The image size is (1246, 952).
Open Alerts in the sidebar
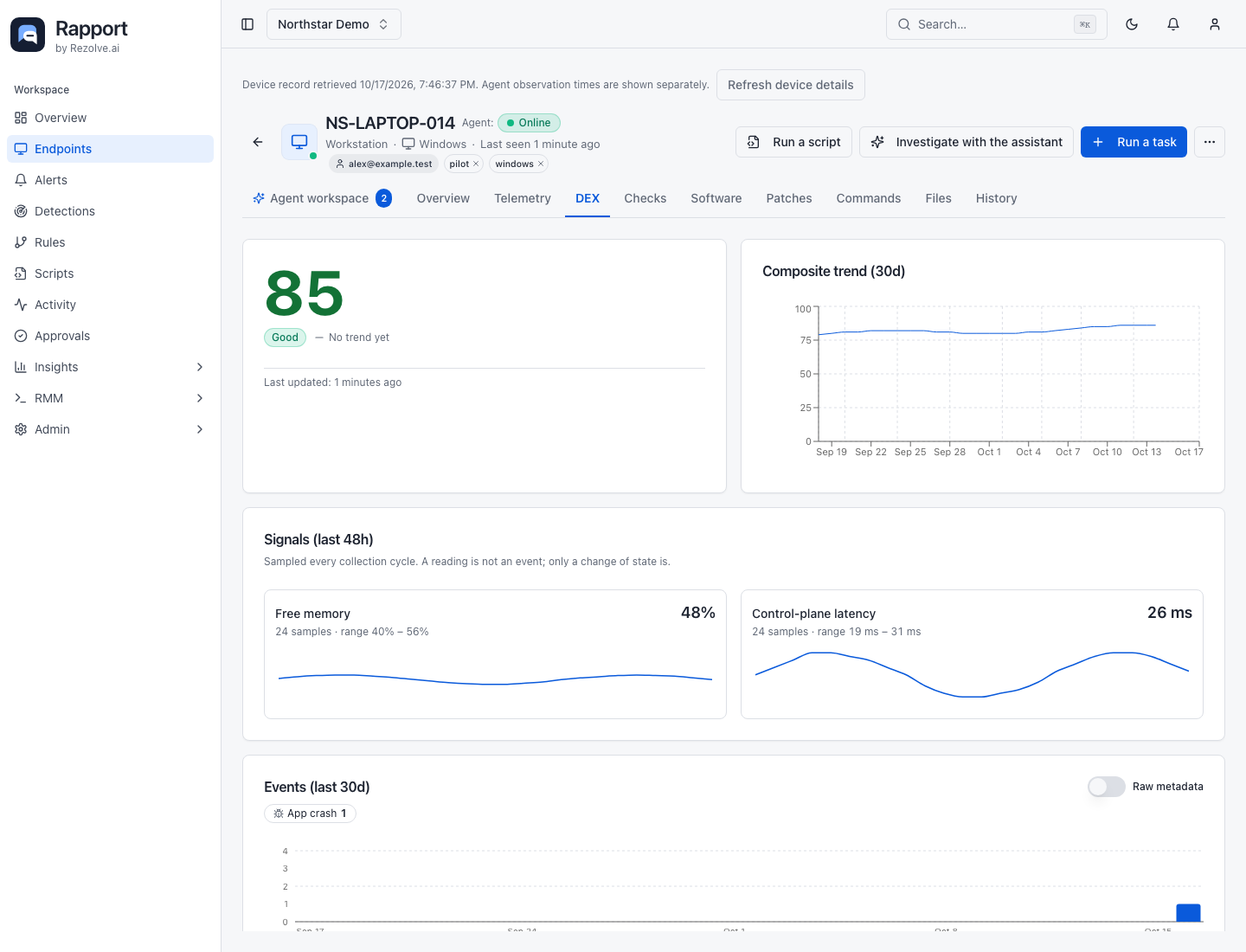(110, 180)
